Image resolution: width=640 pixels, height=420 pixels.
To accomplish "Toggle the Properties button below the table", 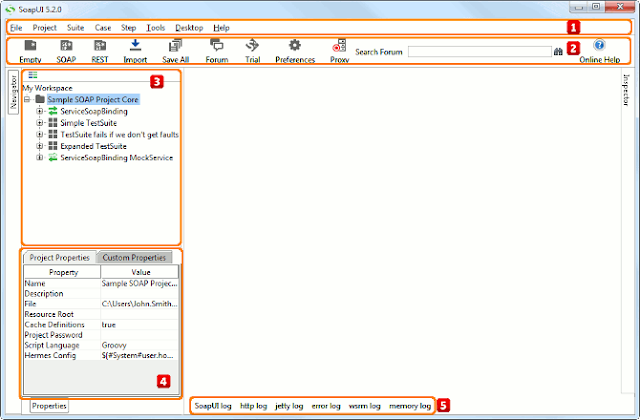I will click(49, 406).
